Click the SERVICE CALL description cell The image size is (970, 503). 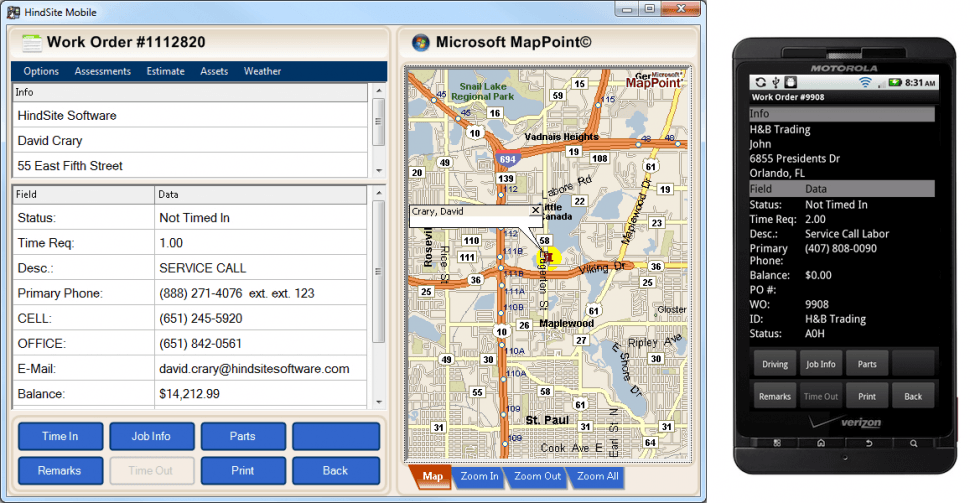(x=260, y=268)
